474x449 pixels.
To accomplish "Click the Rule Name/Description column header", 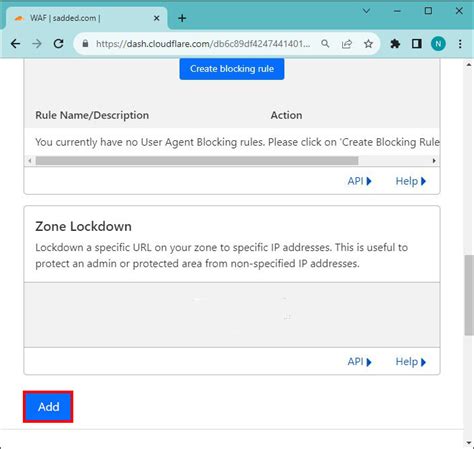I will point(92,115).
